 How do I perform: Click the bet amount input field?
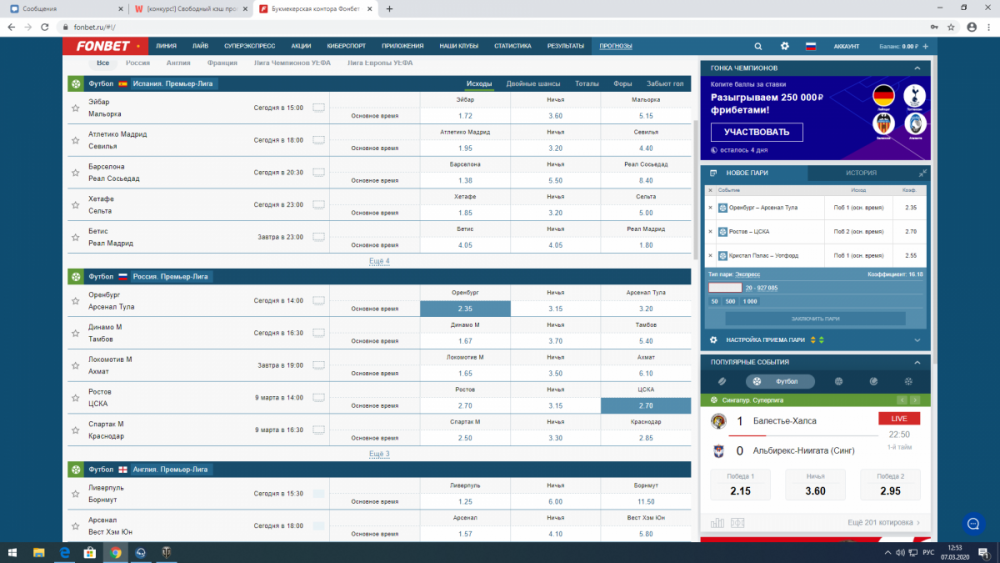pos(725,287)
